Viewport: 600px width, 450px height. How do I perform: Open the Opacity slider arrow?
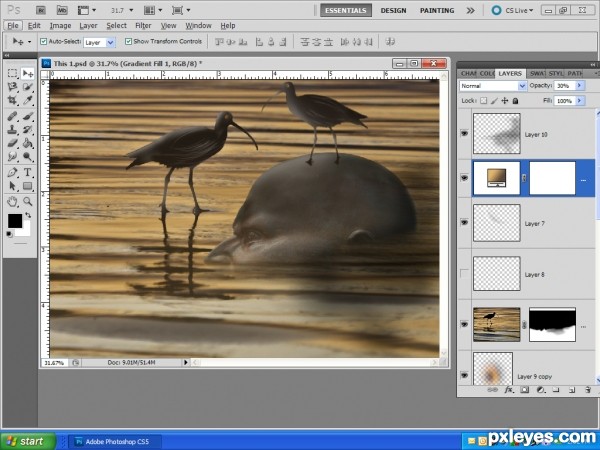coord(579,86)
